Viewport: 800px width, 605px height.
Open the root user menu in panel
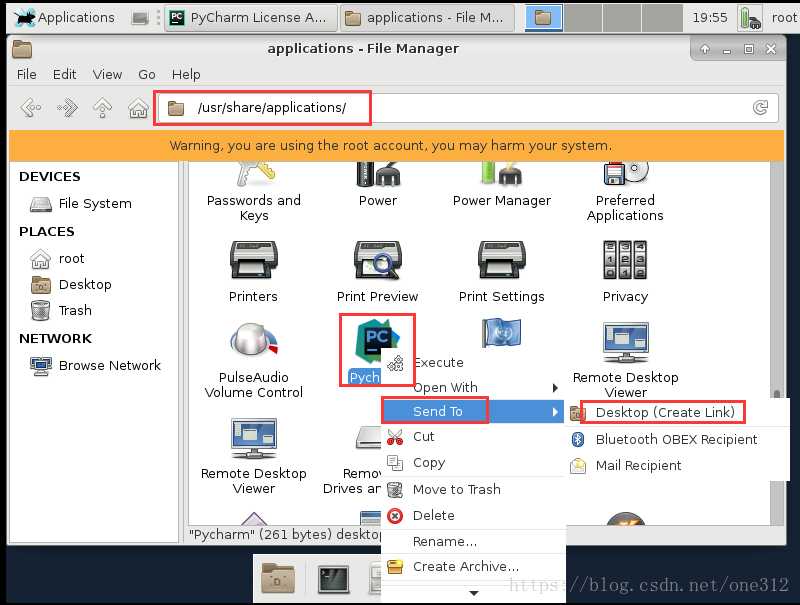[784, 18]
